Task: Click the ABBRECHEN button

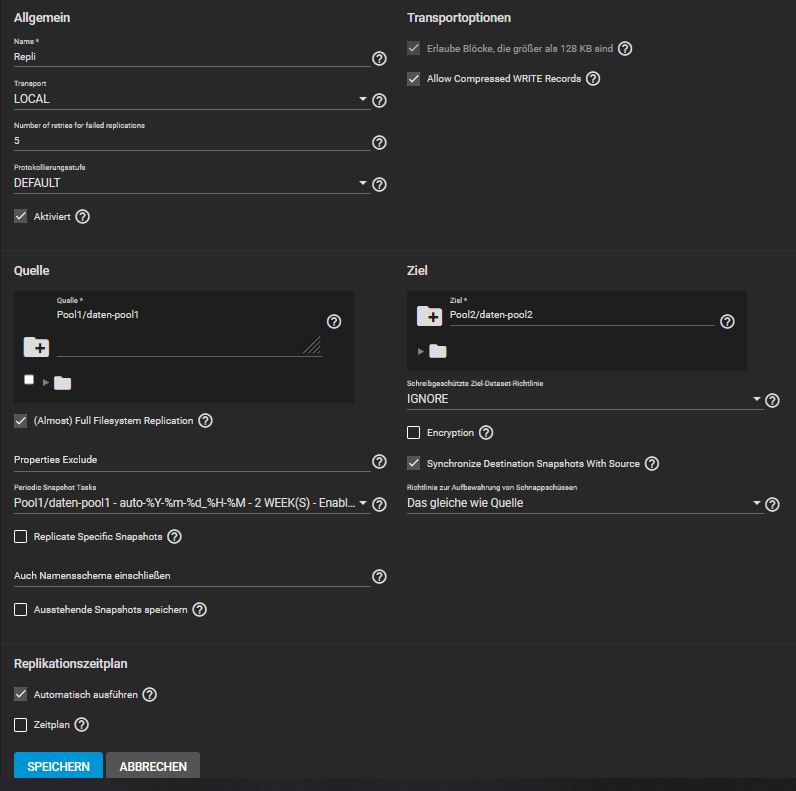Action: tap(153, 766)
